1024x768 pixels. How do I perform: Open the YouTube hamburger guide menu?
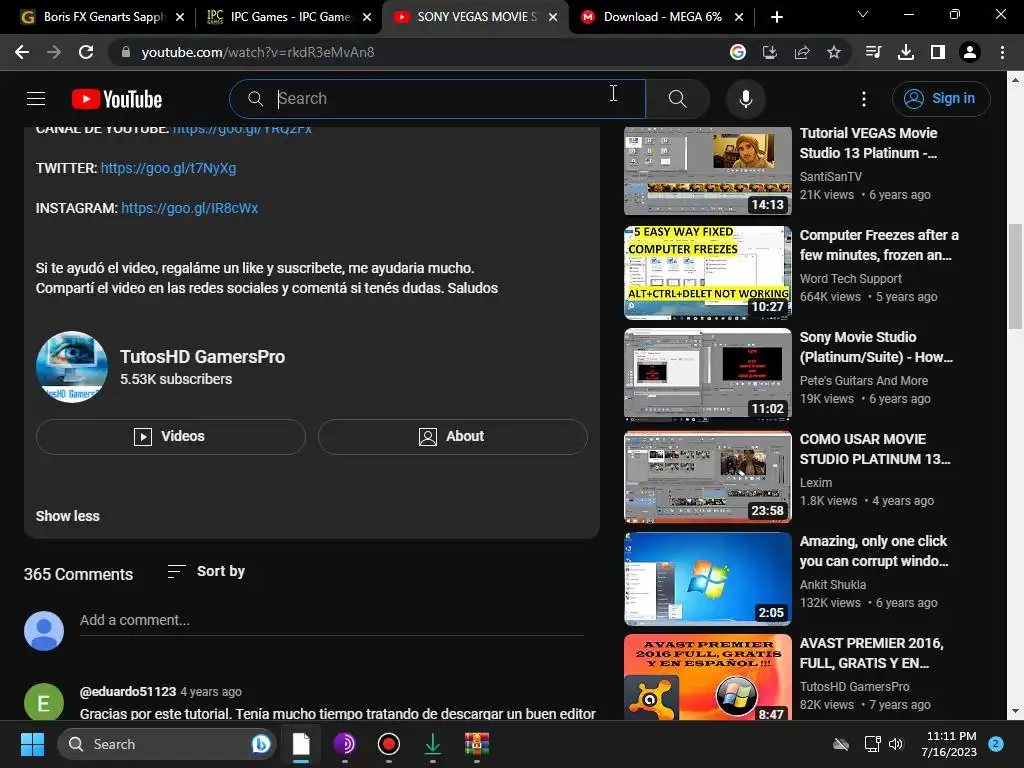(x=36, y=99)
